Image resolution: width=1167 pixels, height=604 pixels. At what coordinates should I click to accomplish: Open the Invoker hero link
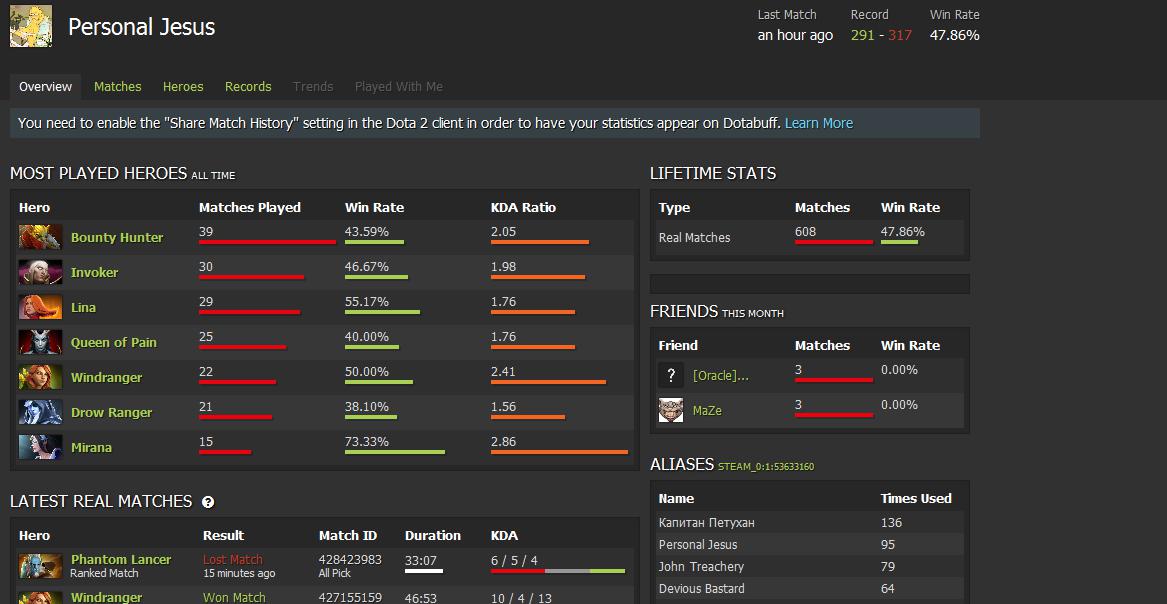[x=95, y=272]
